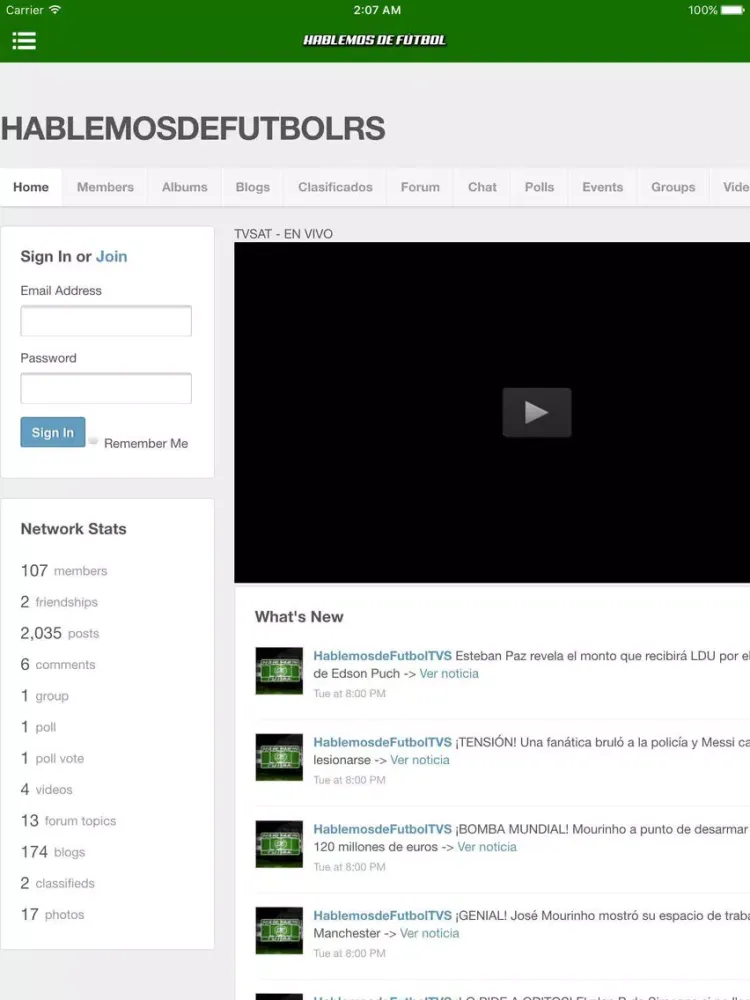Click the TVSAT - EN VIVO label
This screenshot has width=750, height=1000.
[x=283, y=233]
